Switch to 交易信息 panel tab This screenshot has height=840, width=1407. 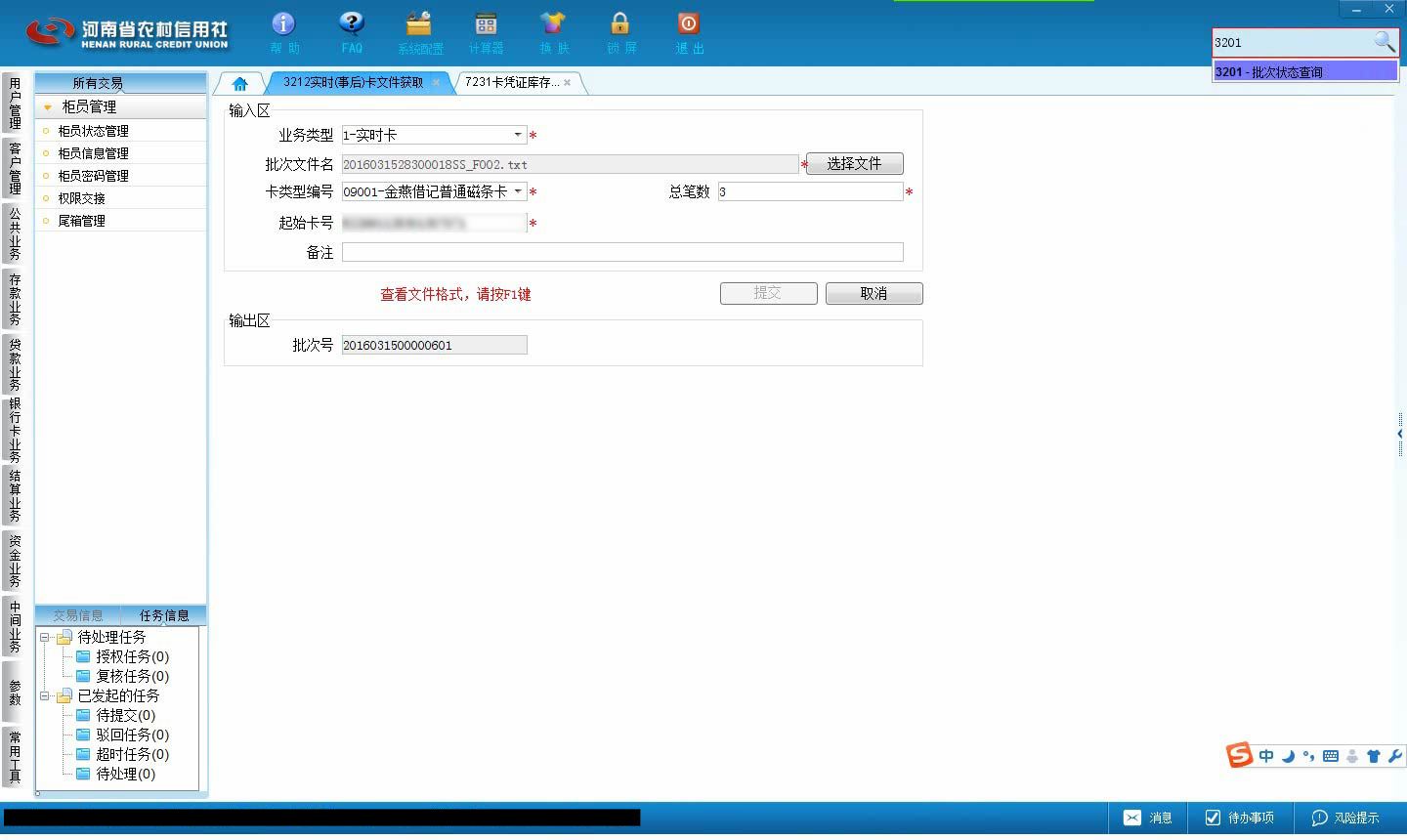[x=77, y=615]
